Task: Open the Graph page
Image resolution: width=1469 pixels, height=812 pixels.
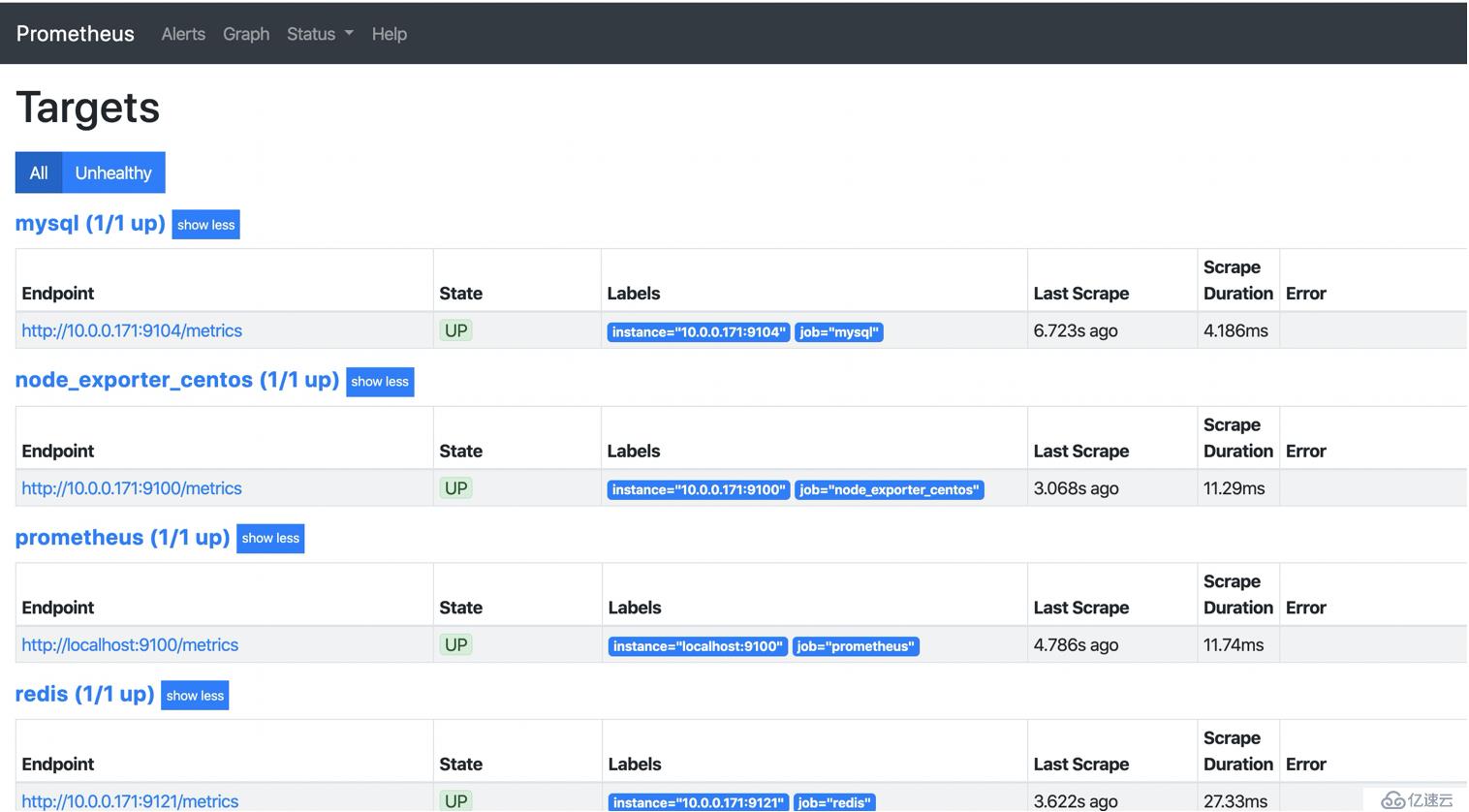Action: [246, 34]
